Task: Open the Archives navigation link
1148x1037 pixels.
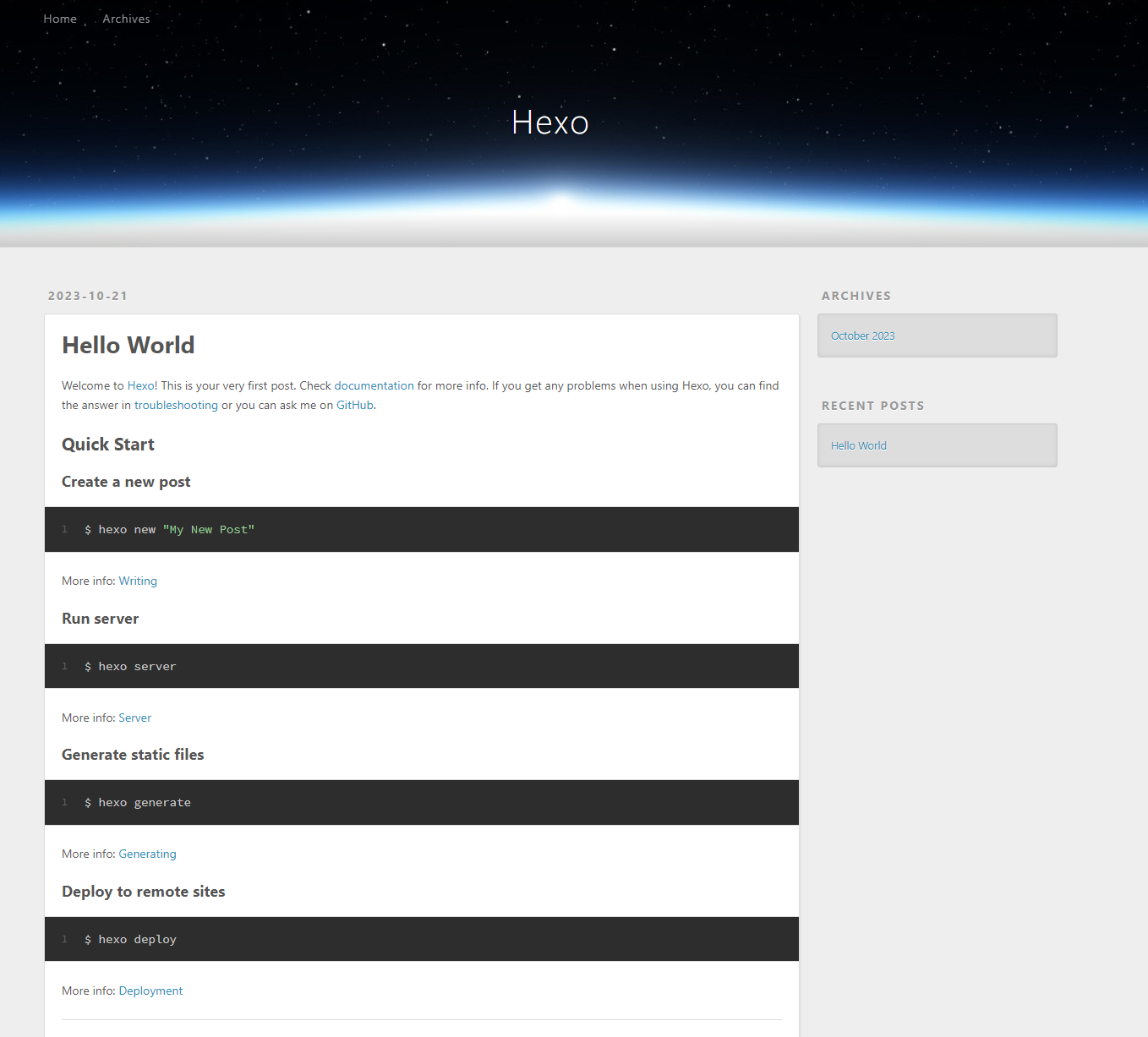Action: tap(126, 19)
